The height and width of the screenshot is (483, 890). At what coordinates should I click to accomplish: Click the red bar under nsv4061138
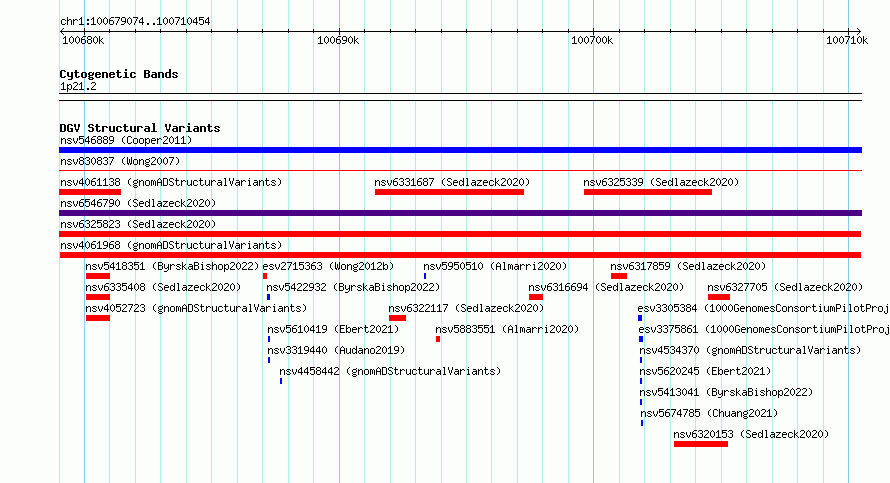tap(90, 192)
